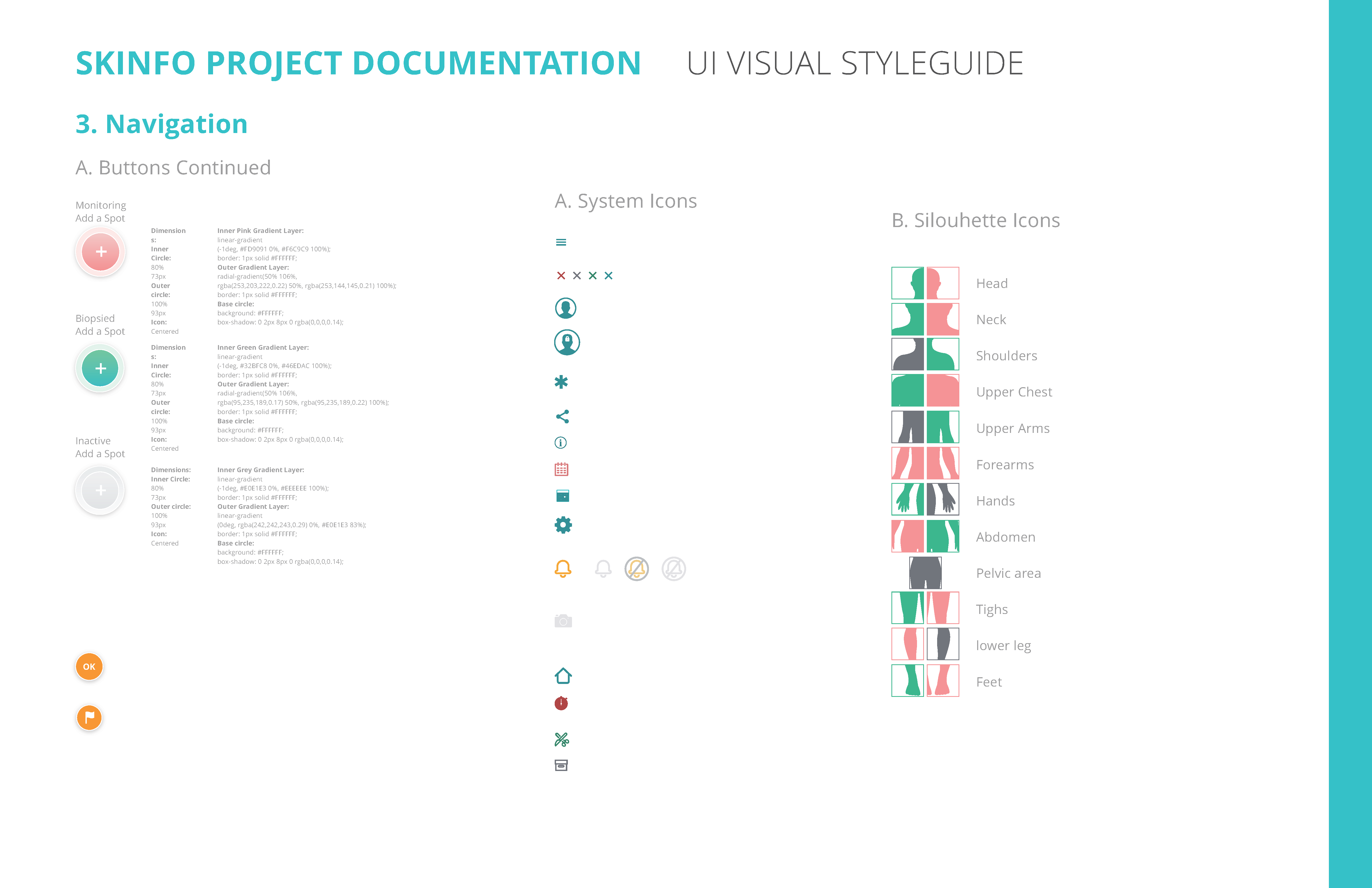Click 'SKINFO PROJECT DOCUMENTATION' title text
Image resolution: width=1372 pixels, height=888 pixels.
[x=358, y=64]
